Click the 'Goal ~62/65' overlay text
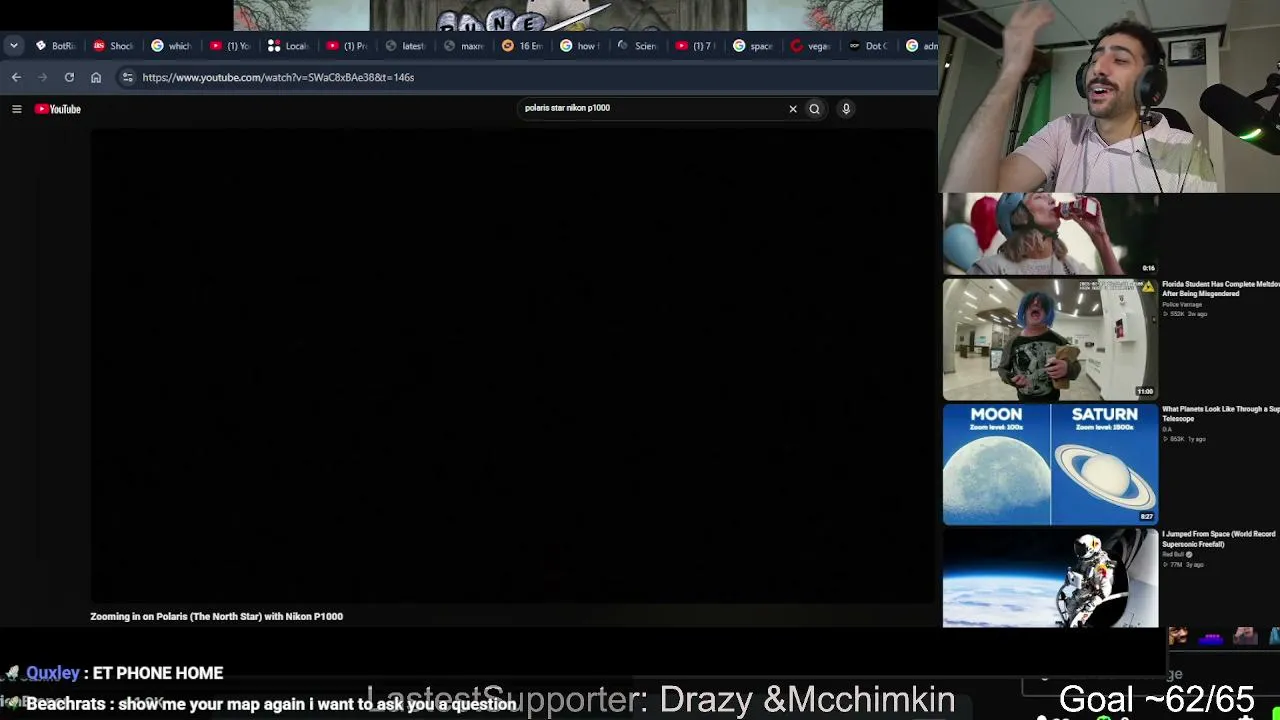1280x720 pixels. click(x=1156, y=699)
